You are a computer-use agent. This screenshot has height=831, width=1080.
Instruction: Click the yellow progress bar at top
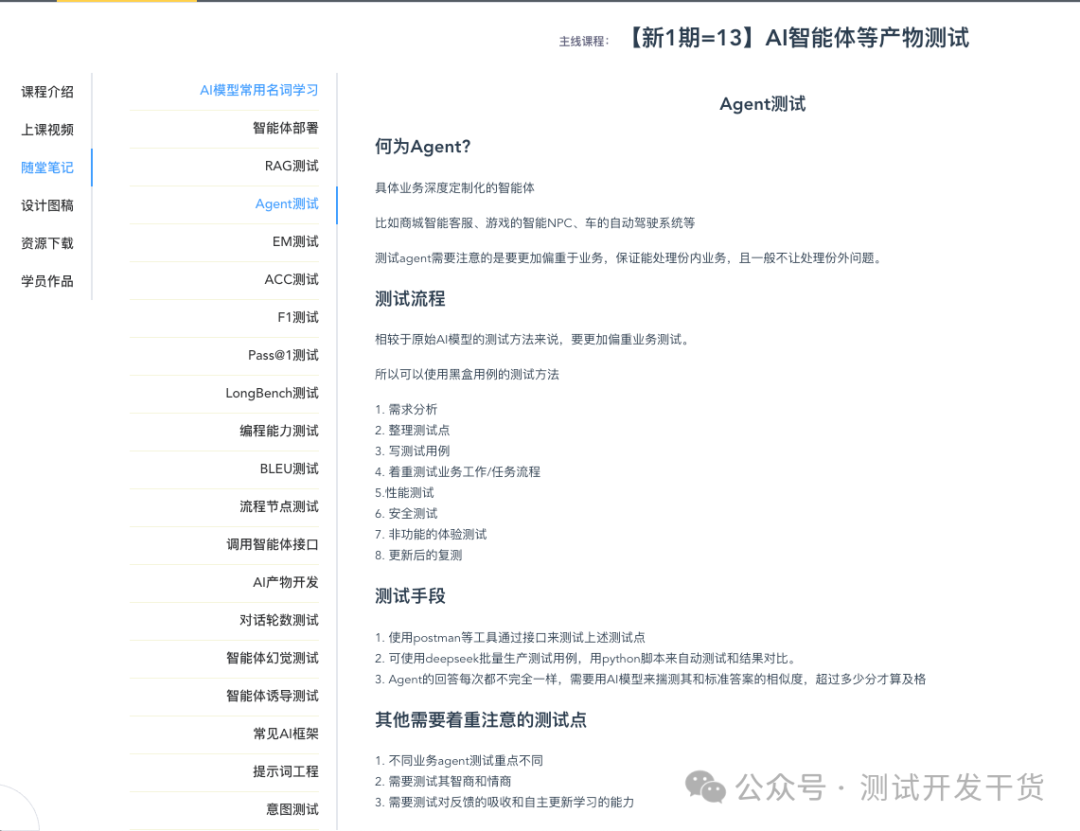[125, 5]
